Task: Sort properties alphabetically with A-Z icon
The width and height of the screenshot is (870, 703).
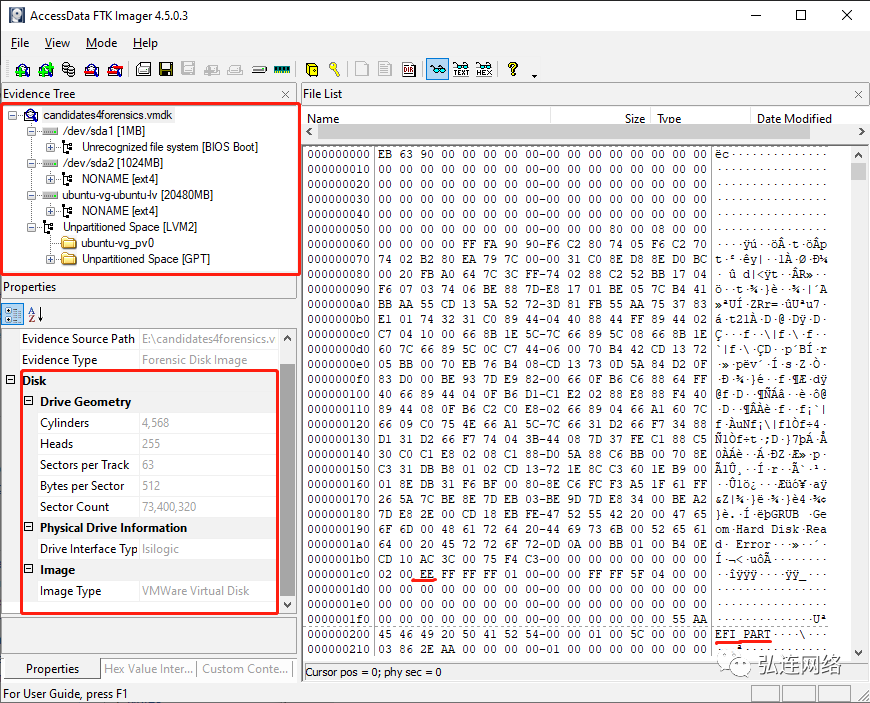Action: click(35, 314)
